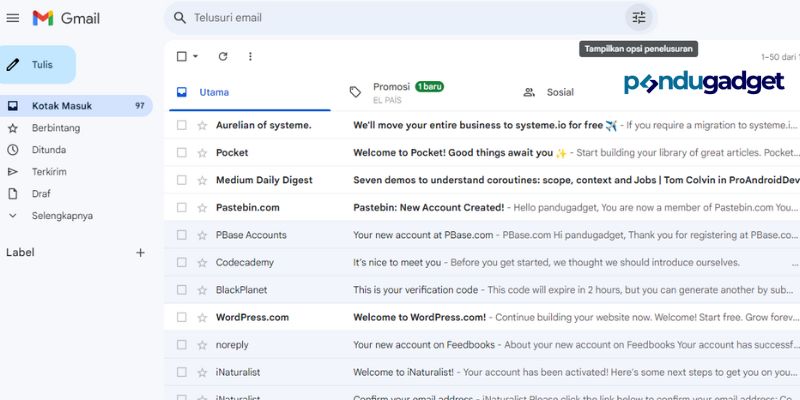Open the Welcome to Pocket email
The width and height of the screenshot is (800, 400).
[482, 153]
